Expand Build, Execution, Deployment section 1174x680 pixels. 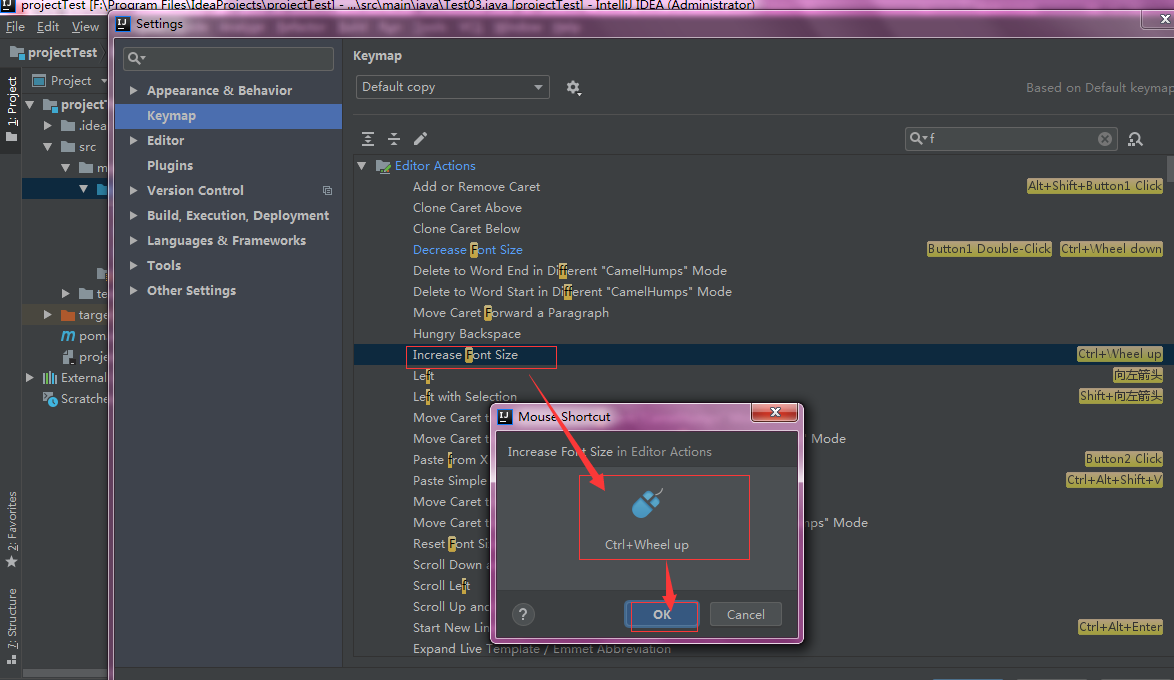coord(133,215)
